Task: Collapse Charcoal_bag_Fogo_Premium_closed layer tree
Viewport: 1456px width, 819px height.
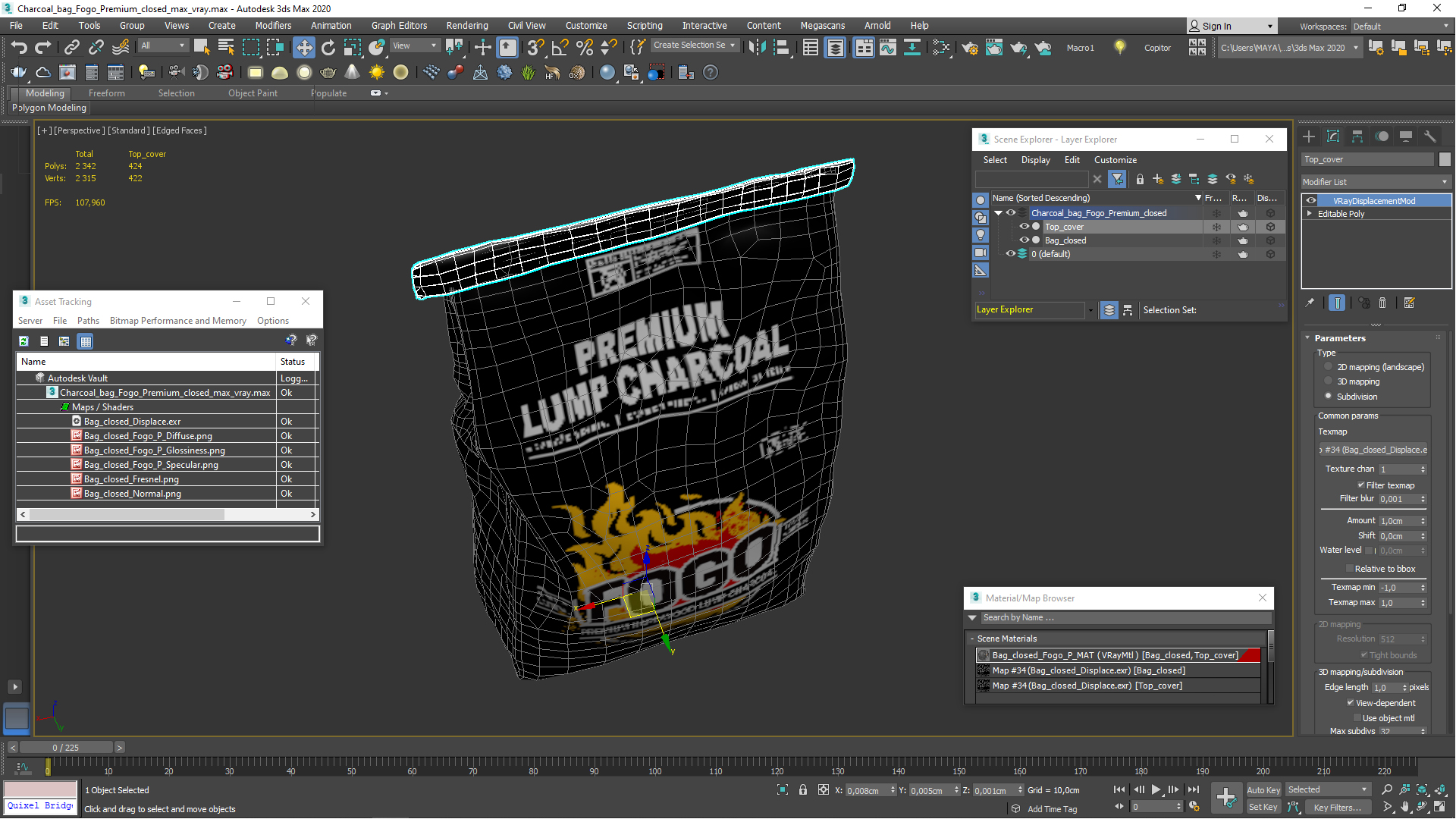Action: (x=998, y=213)
